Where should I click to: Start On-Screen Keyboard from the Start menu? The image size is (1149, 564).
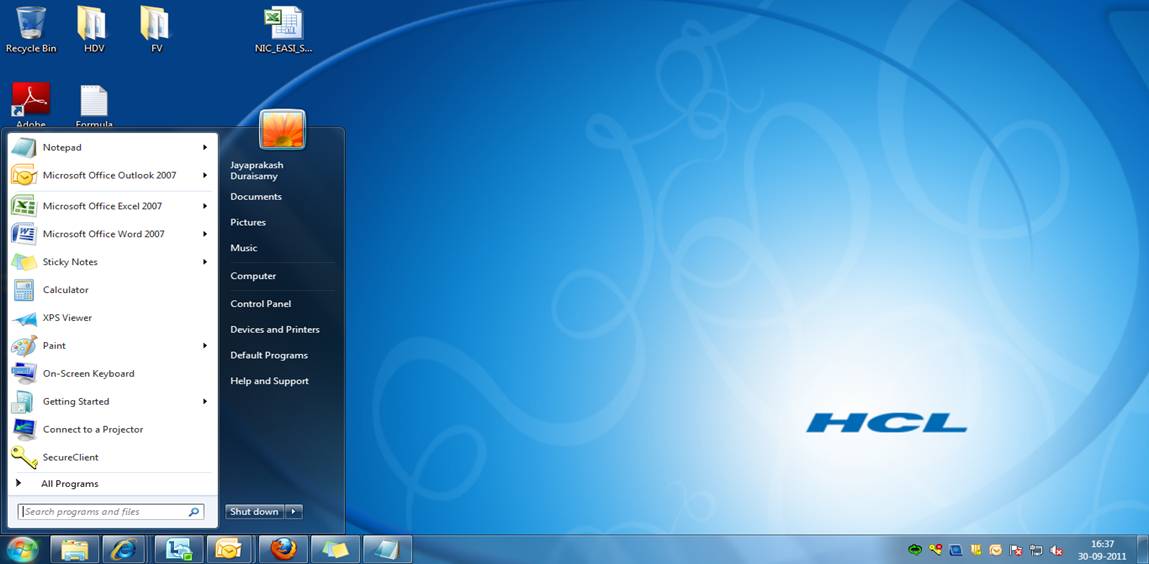click(x=112, y=374)
